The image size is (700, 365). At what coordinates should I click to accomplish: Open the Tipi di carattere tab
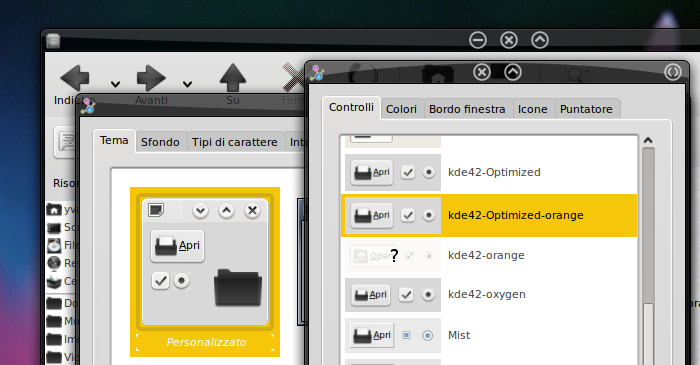[x=235, y=142]
